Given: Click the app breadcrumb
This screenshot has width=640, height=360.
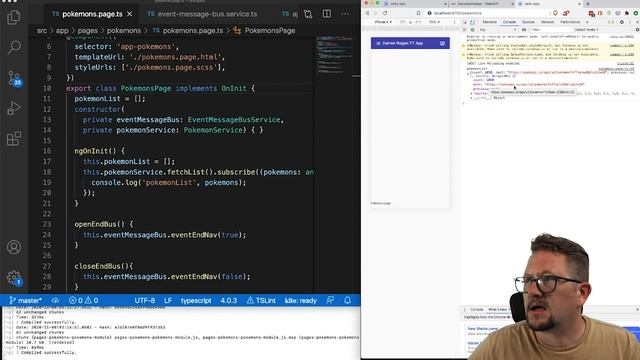Looking at the screenshot, I should tap(62, 31).
